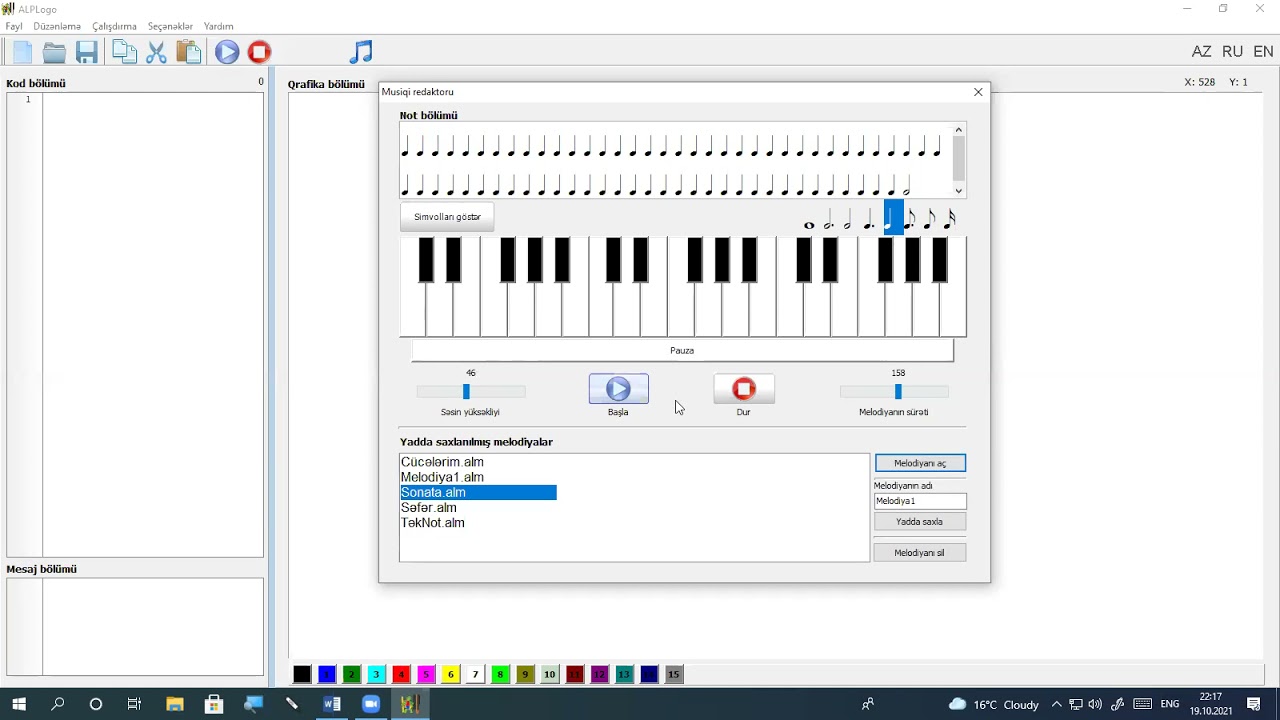Select the dotted quarter note duration

869,219
